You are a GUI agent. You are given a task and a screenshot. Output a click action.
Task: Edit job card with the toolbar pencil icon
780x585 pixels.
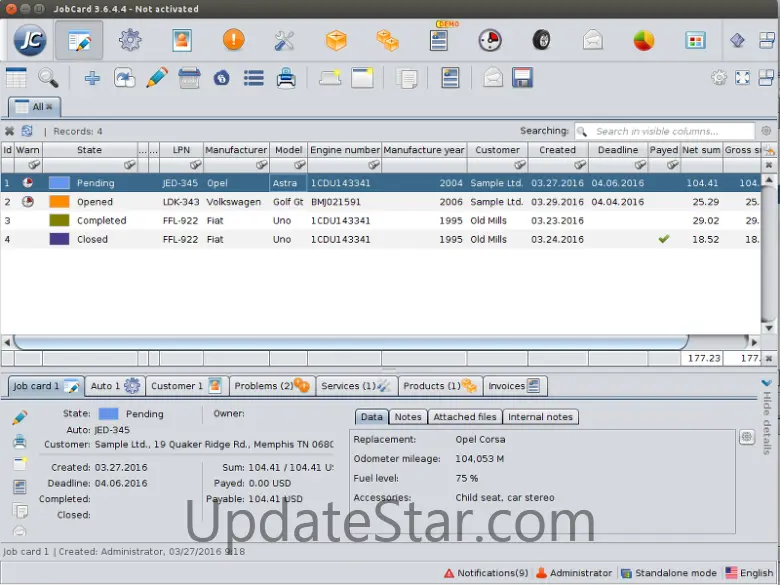click(x=157, y=78)
